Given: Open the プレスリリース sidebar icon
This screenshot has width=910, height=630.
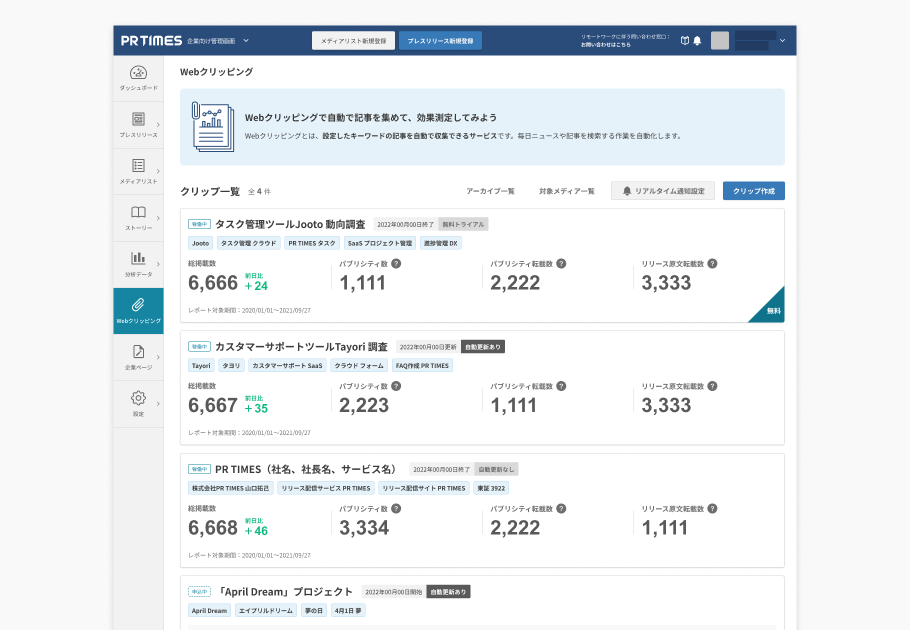Looking at the screenshot, I should (x=138, y=119).
